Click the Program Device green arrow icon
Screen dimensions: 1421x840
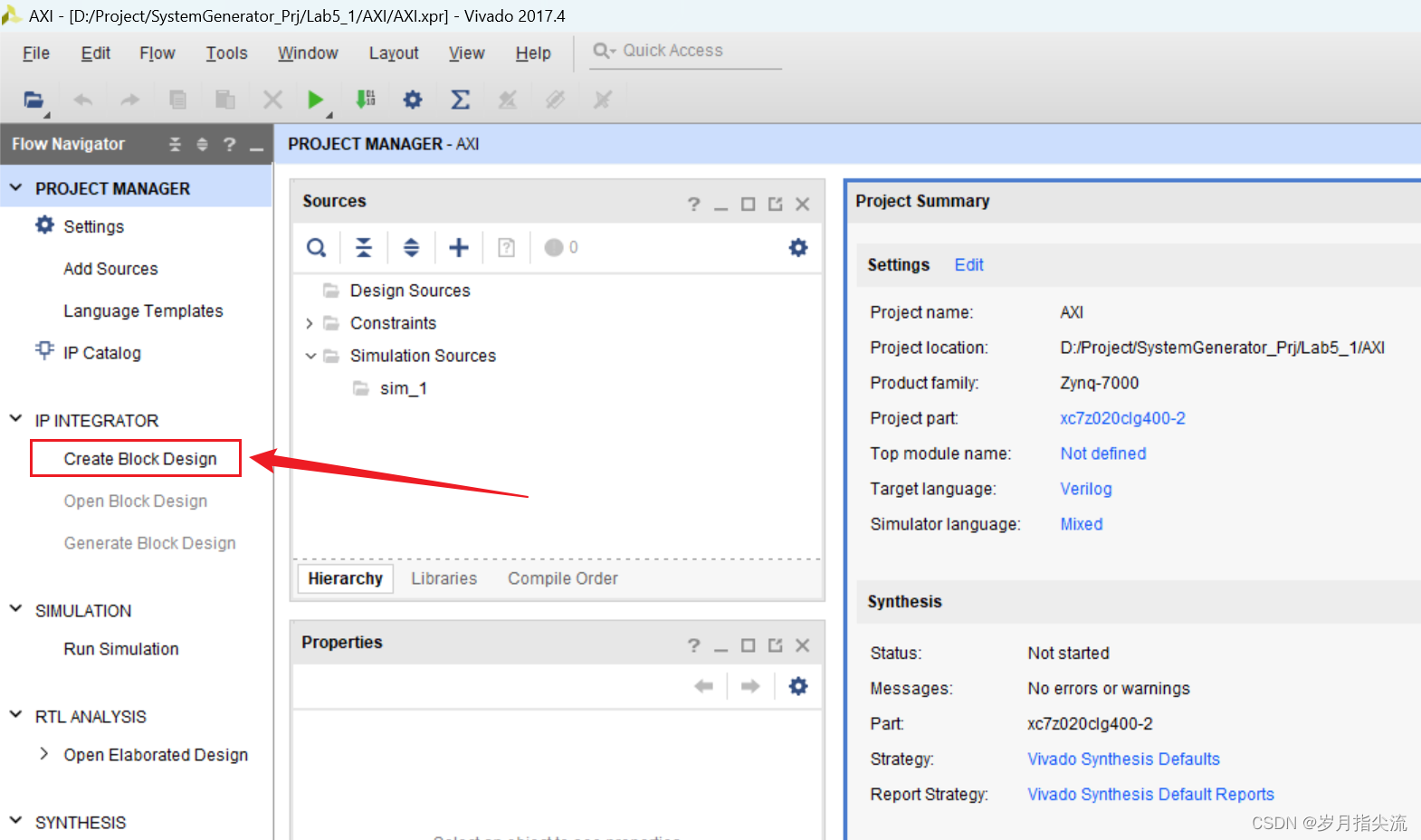366,100
